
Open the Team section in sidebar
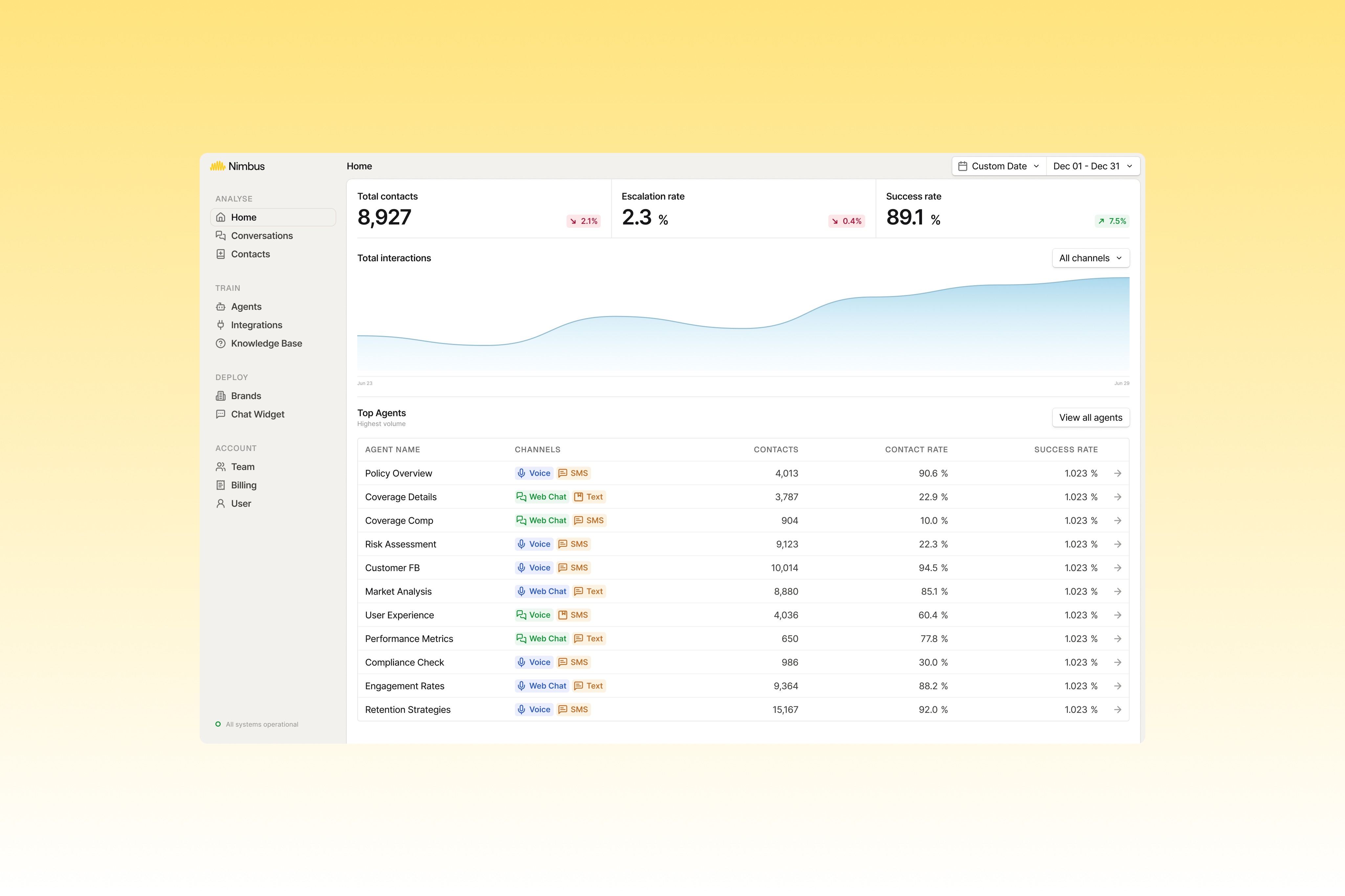click(242, 467)
